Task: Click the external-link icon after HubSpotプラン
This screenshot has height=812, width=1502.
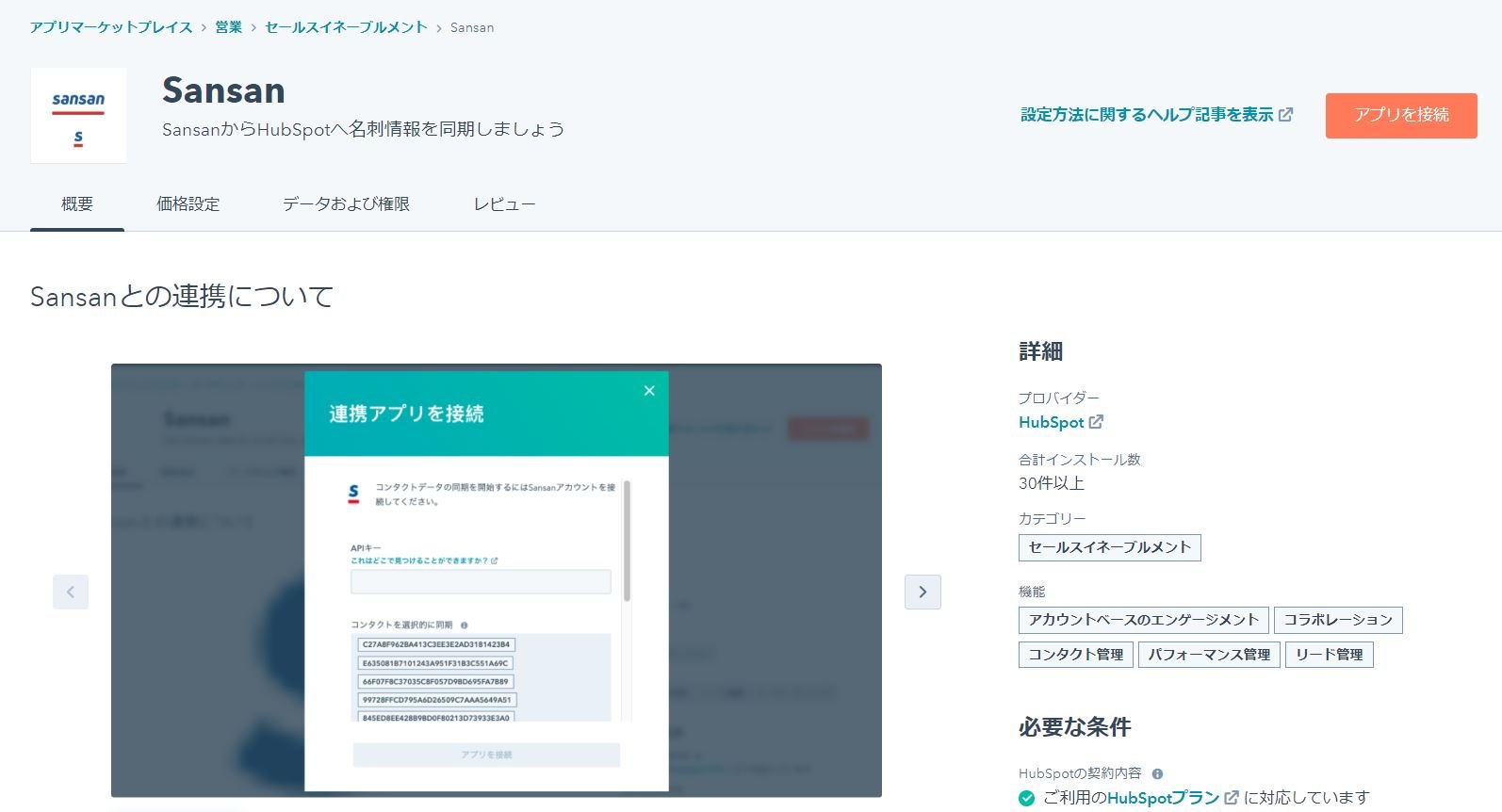Action: tap(1231, 798)
